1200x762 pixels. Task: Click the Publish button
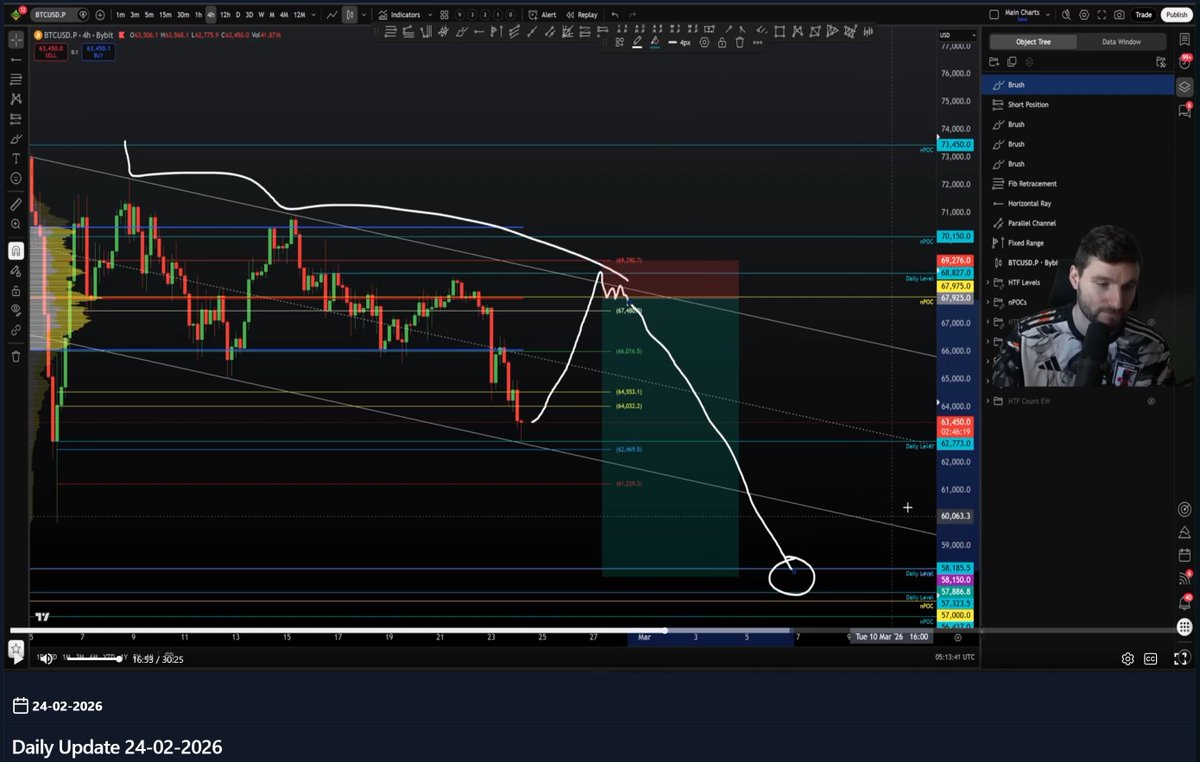click(1176, 15)
